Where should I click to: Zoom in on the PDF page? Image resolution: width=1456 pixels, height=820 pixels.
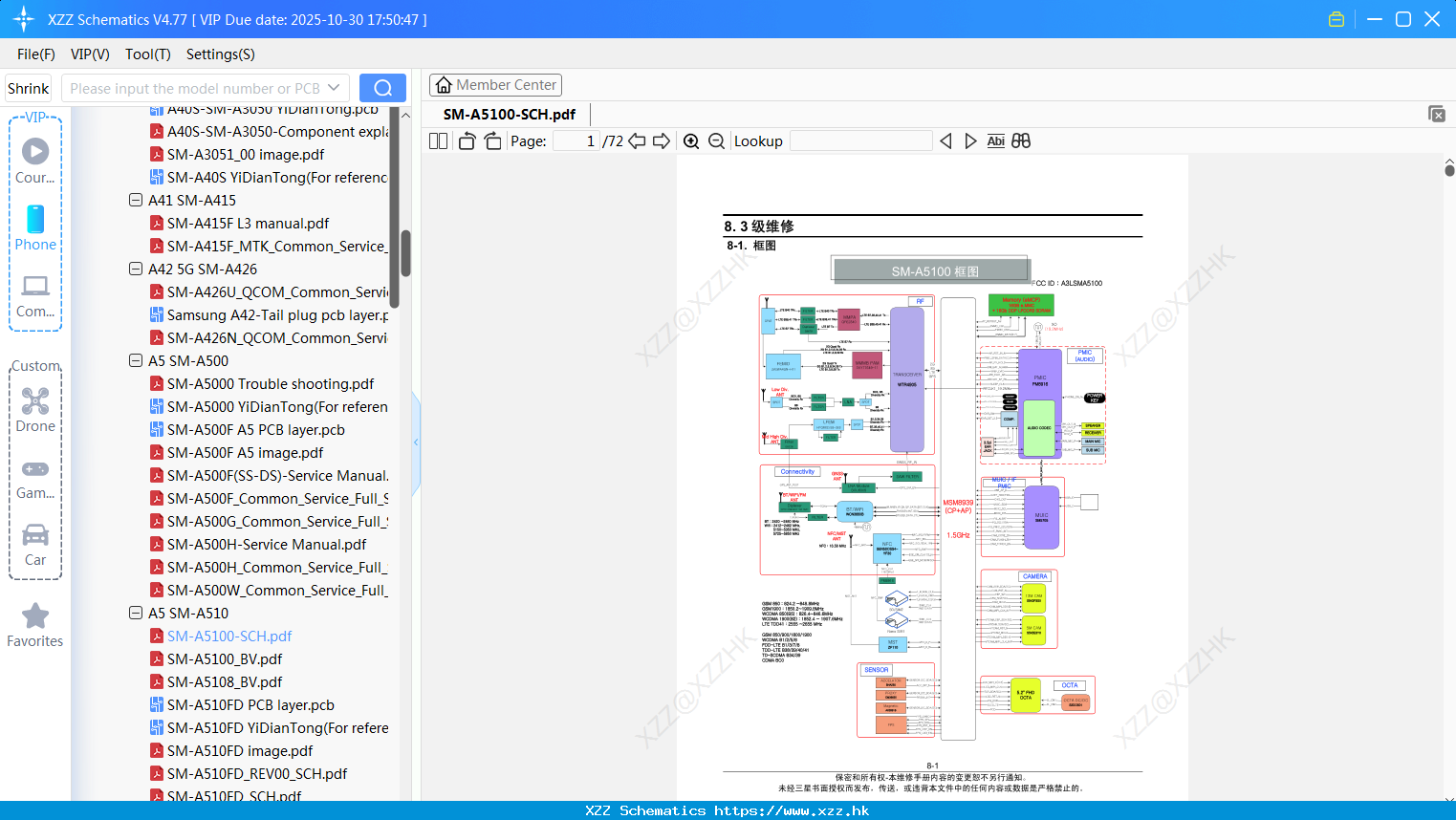click(x=691, y=140)
